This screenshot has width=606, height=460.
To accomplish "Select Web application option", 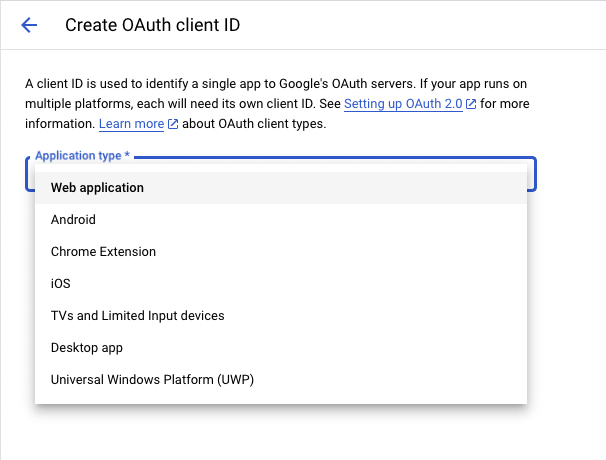I will (281, 188).
